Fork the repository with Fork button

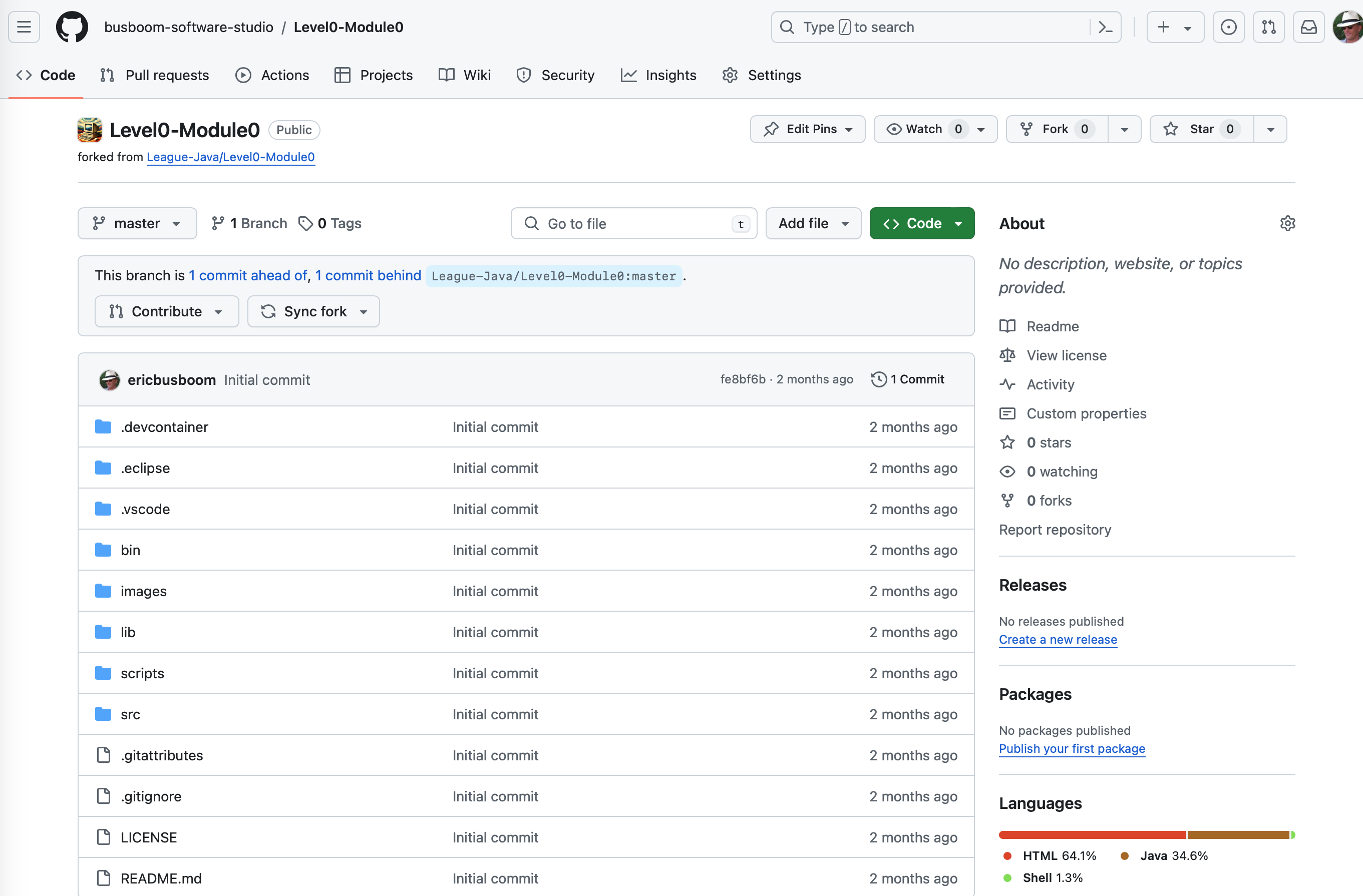1057,129
